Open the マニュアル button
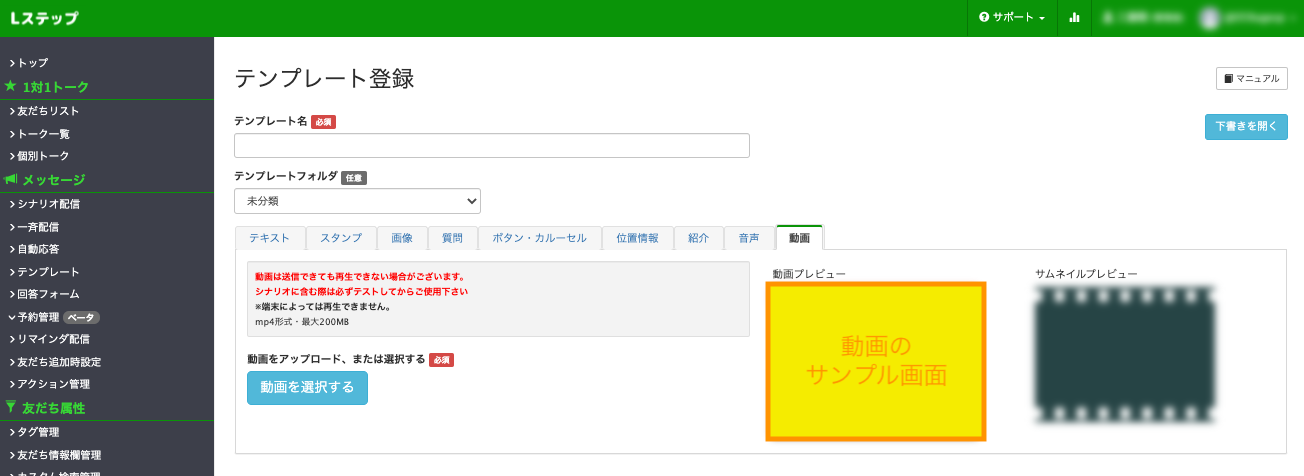 [1251, 78]
